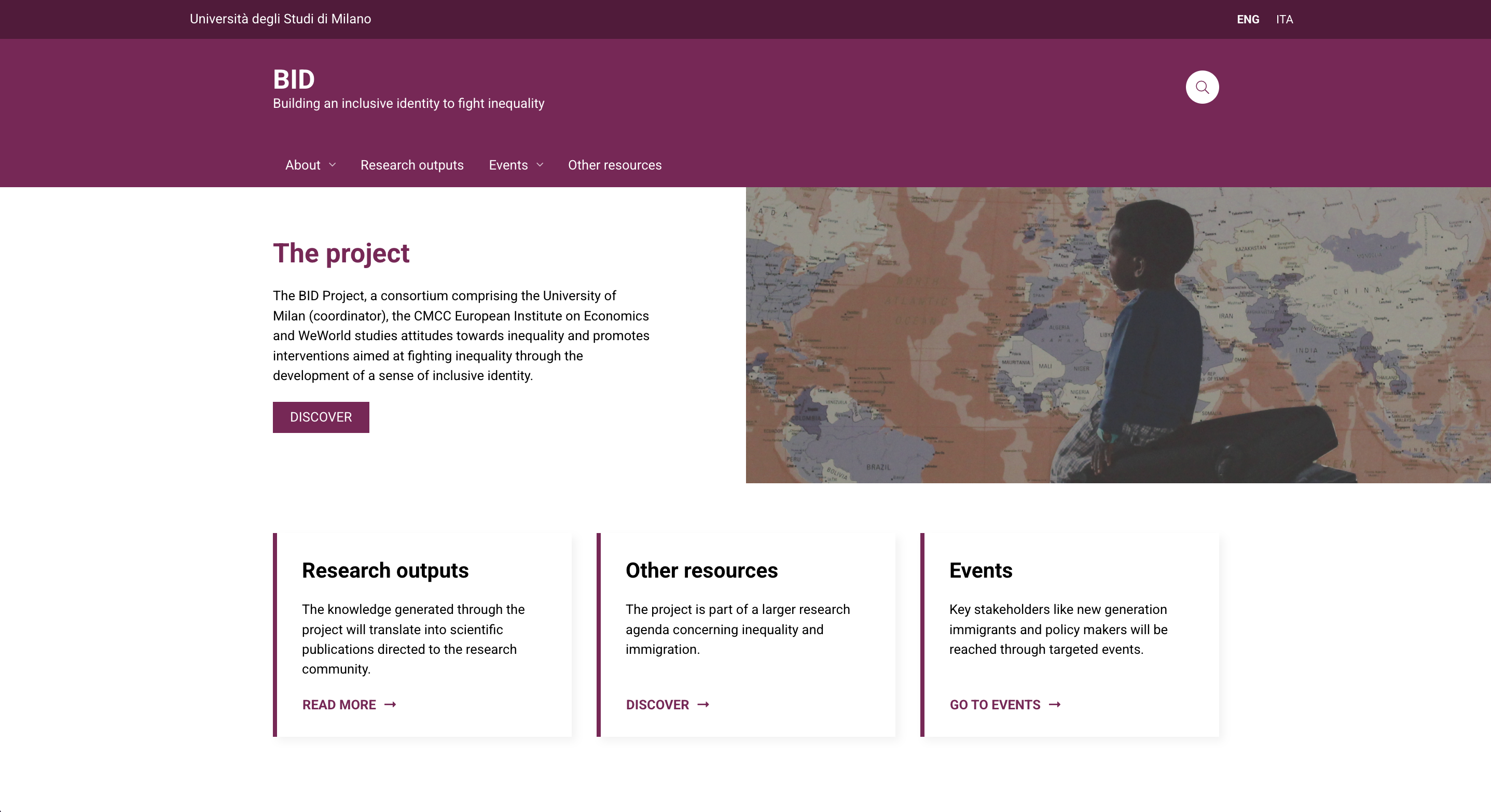
Task: Select the ENG language option
Action: coord(1248,20)
